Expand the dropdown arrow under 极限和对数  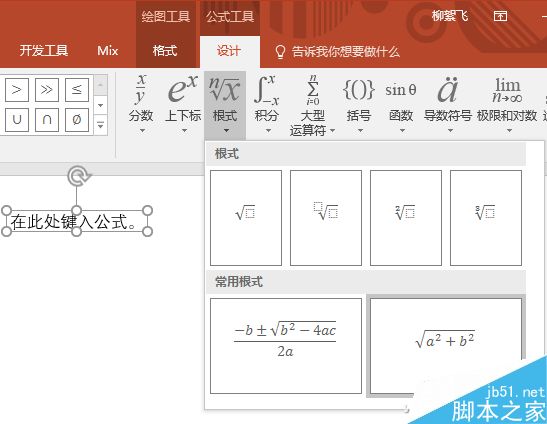click(509, 131)
